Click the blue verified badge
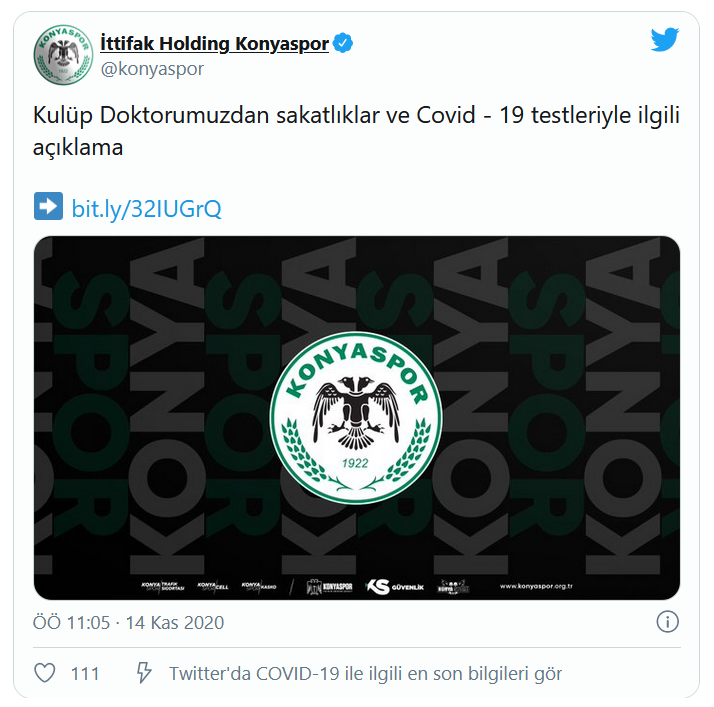 coord(343,43)
